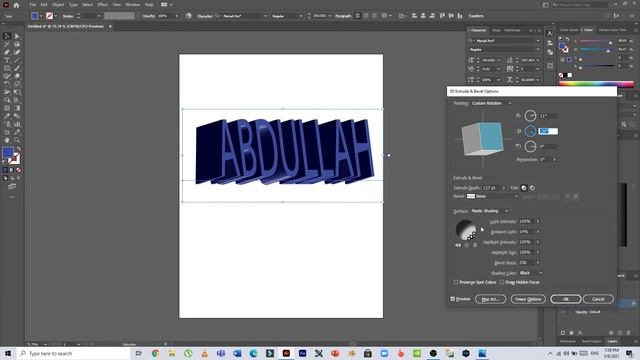640x360 pixels.
Task: Choose the Eyedropper tool
Action: (x=7, y=116)
